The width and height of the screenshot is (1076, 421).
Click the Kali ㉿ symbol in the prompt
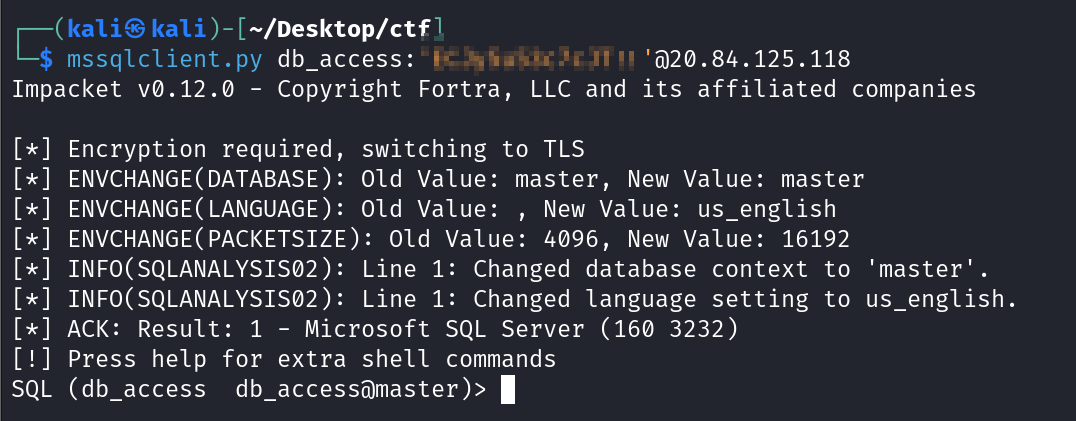coord(114,27)
